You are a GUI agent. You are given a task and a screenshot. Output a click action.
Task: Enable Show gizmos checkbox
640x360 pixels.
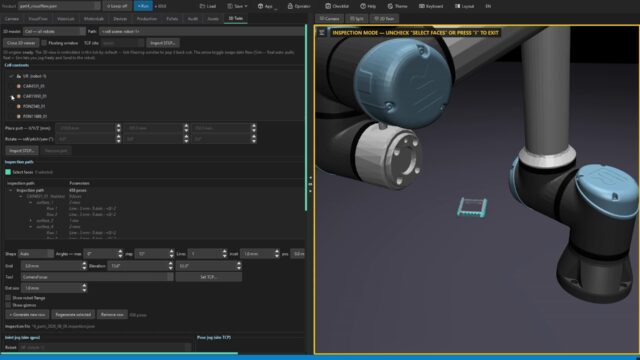click(x=8, y=305)
